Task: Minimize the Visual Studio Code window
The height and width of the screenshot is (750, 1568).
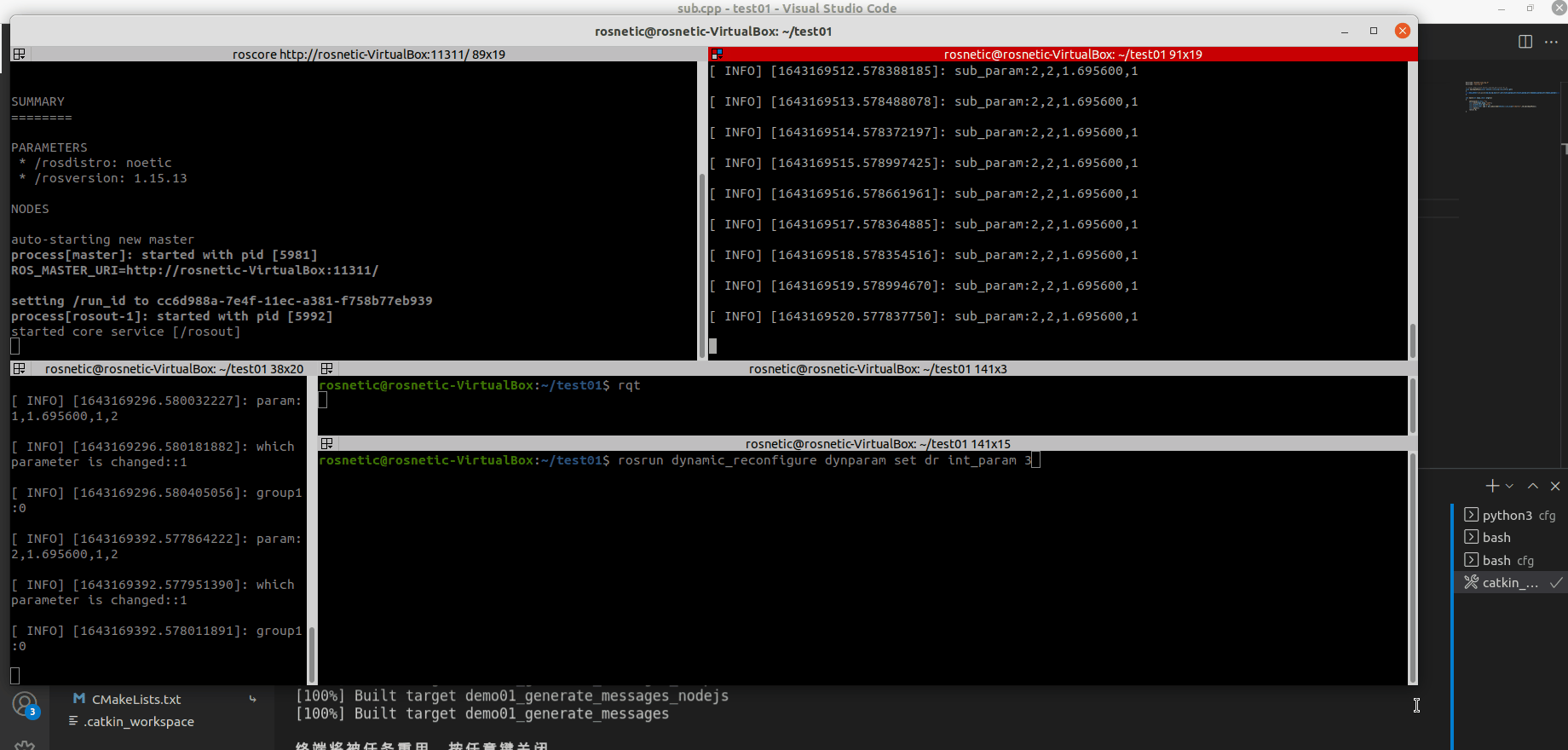Action: pyautogui.click(x=1502, y=8)
